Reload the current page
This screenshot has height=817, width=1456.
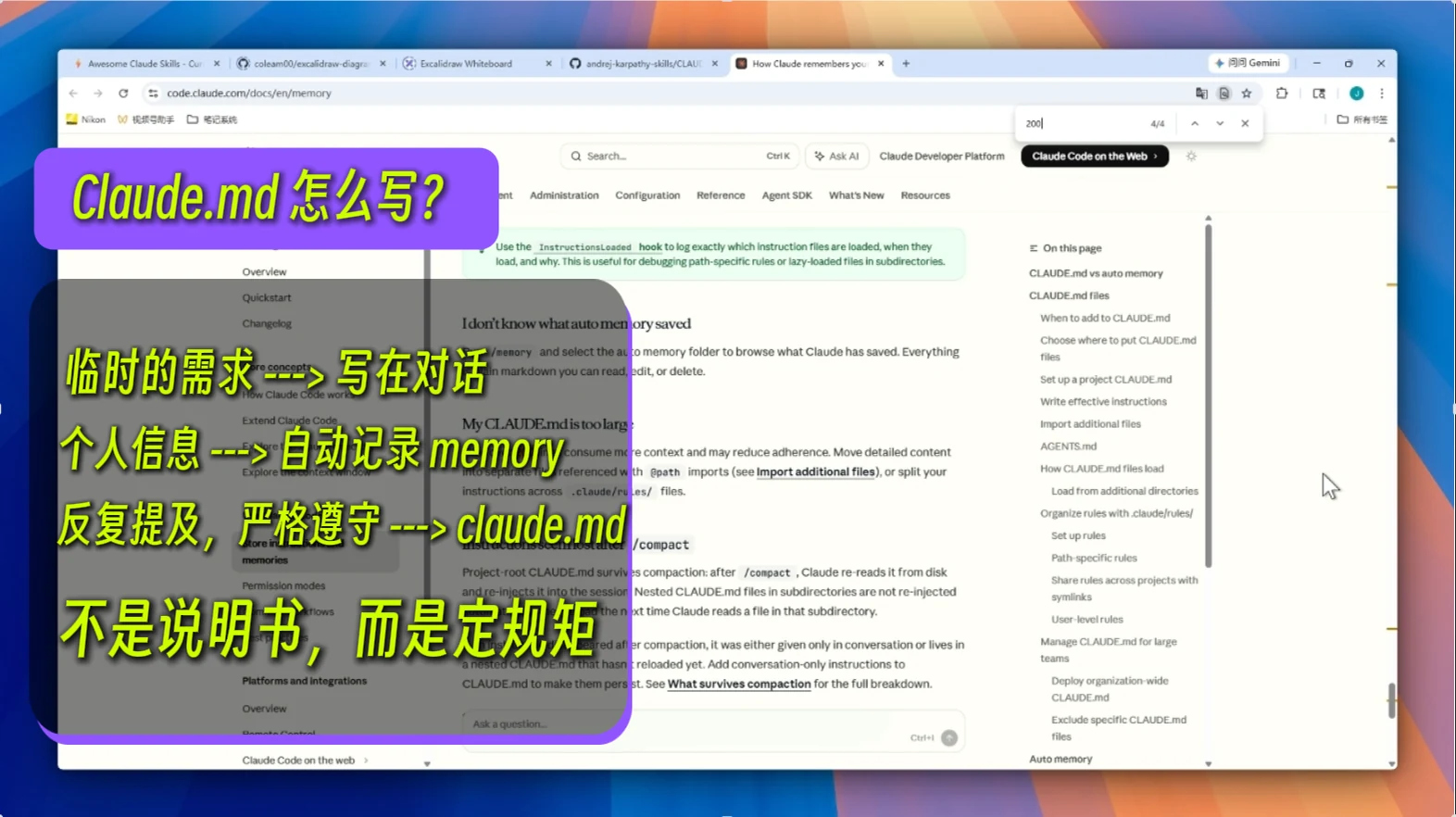pyautogui.click(x=123, y=94)
